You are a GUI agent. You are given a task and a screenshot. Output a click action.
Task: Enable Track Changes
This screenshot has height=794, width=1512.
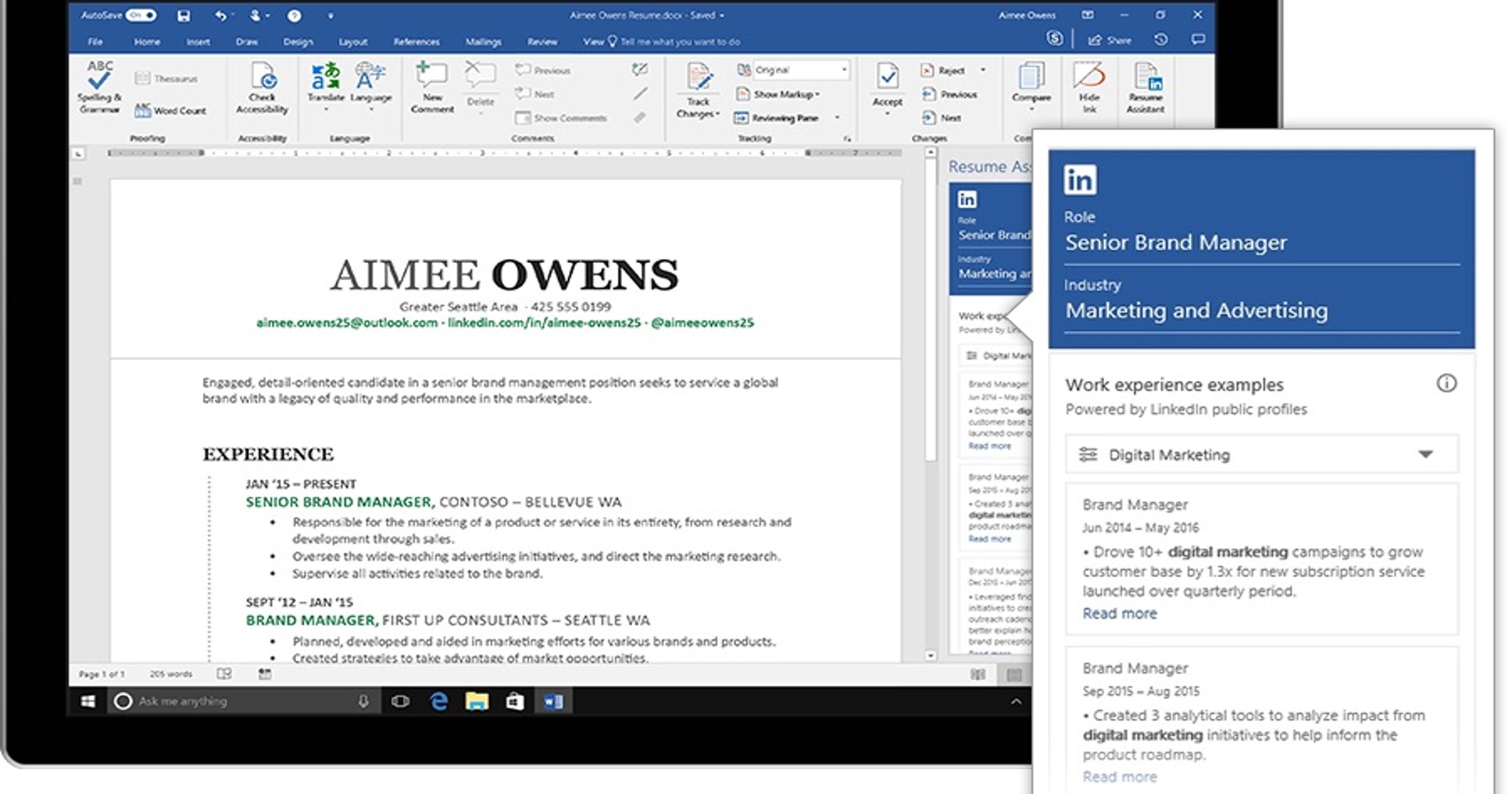pyautogui.click(x=697, y=88)
